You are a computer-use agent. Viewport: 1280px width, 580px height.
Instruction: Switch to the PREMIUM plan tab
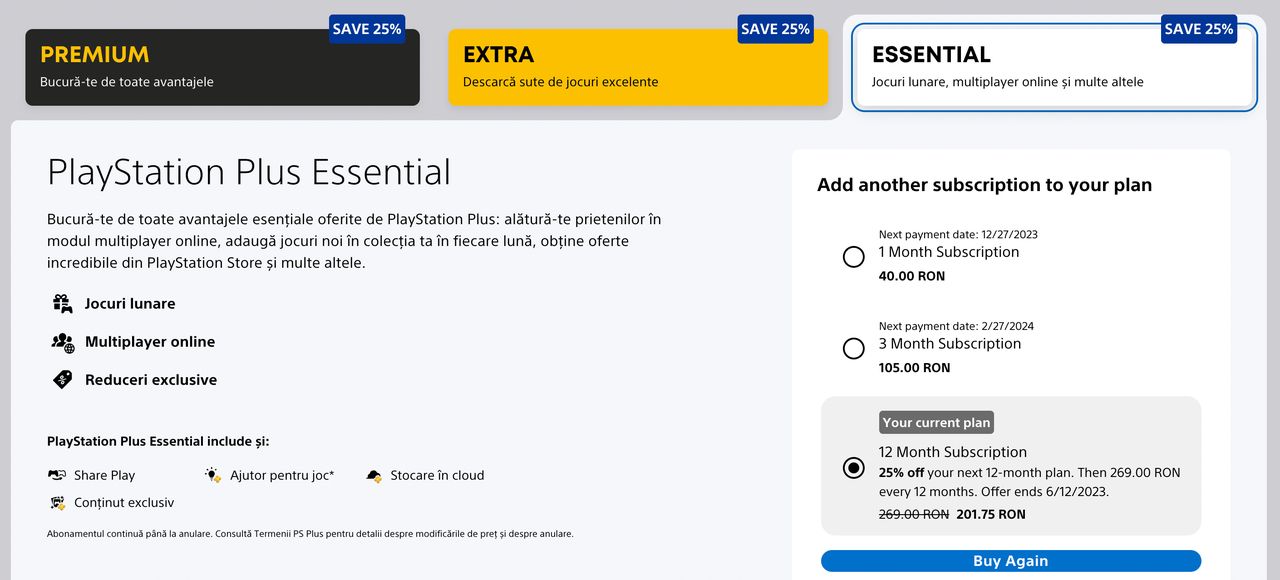pyautogui.click(x=222, y=67)
